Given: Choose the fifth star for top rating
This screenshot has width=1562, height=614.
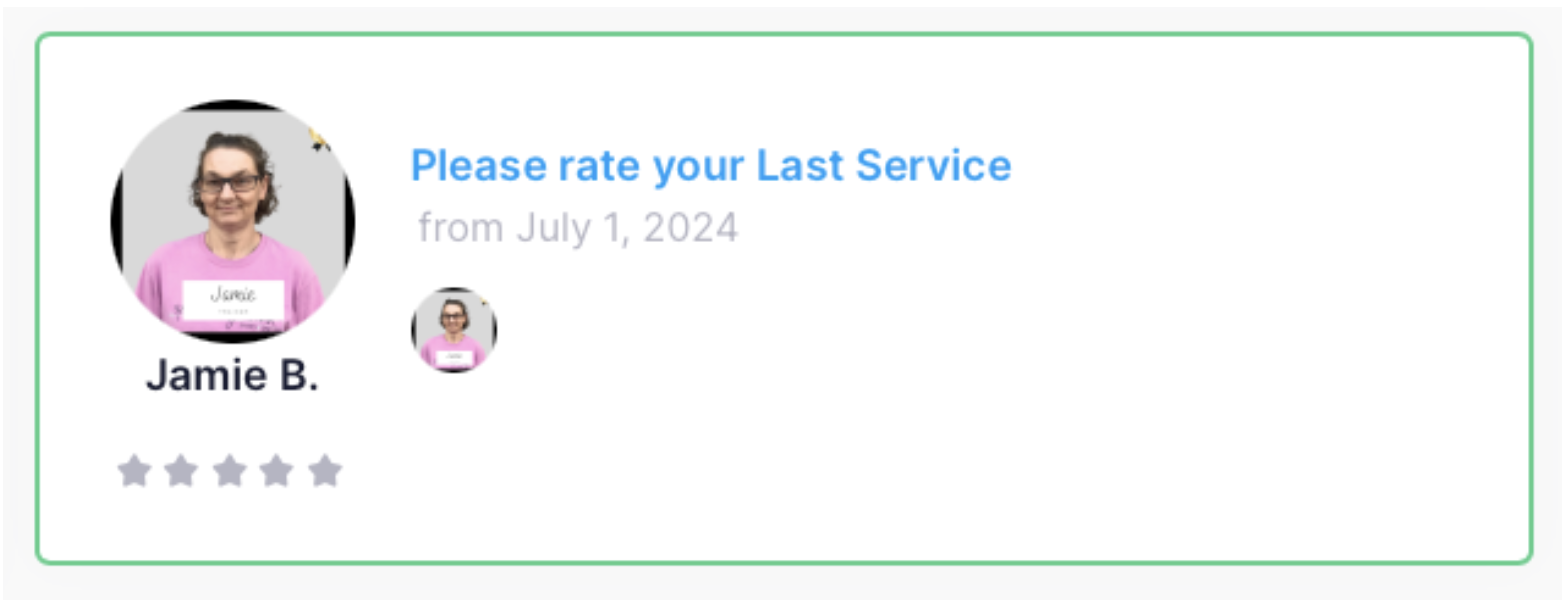Looking at the screenshot, I should 324,470.
